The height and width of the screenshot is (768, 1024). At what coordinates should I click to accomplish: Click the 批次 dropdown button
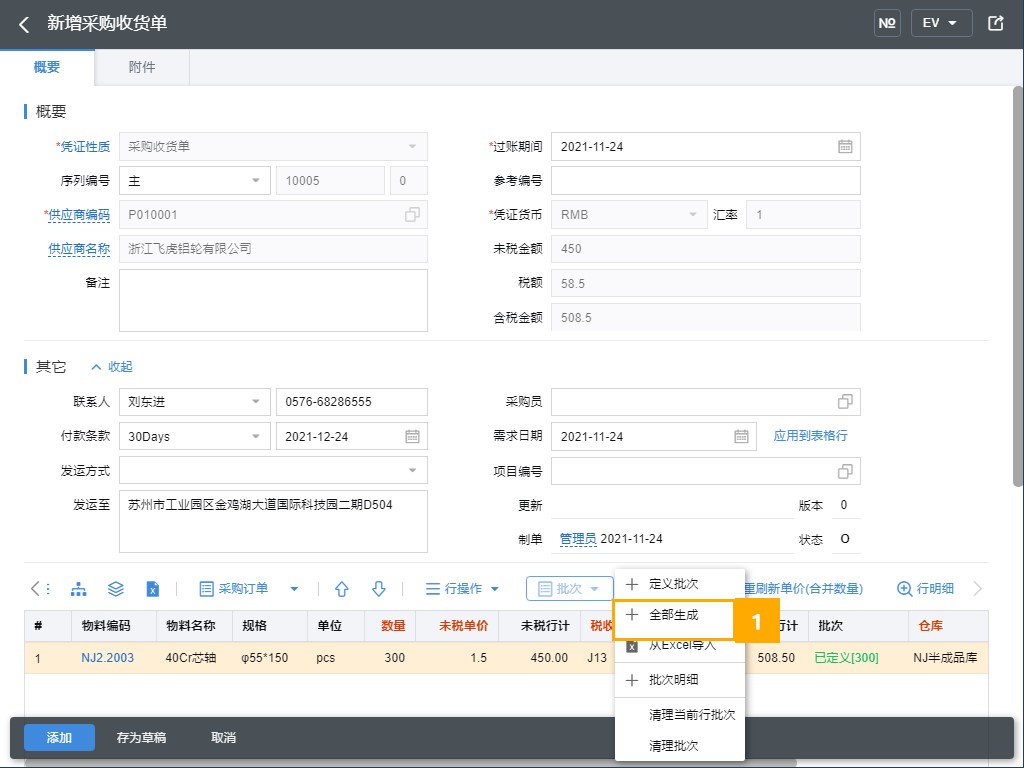[x=569, y=589]
